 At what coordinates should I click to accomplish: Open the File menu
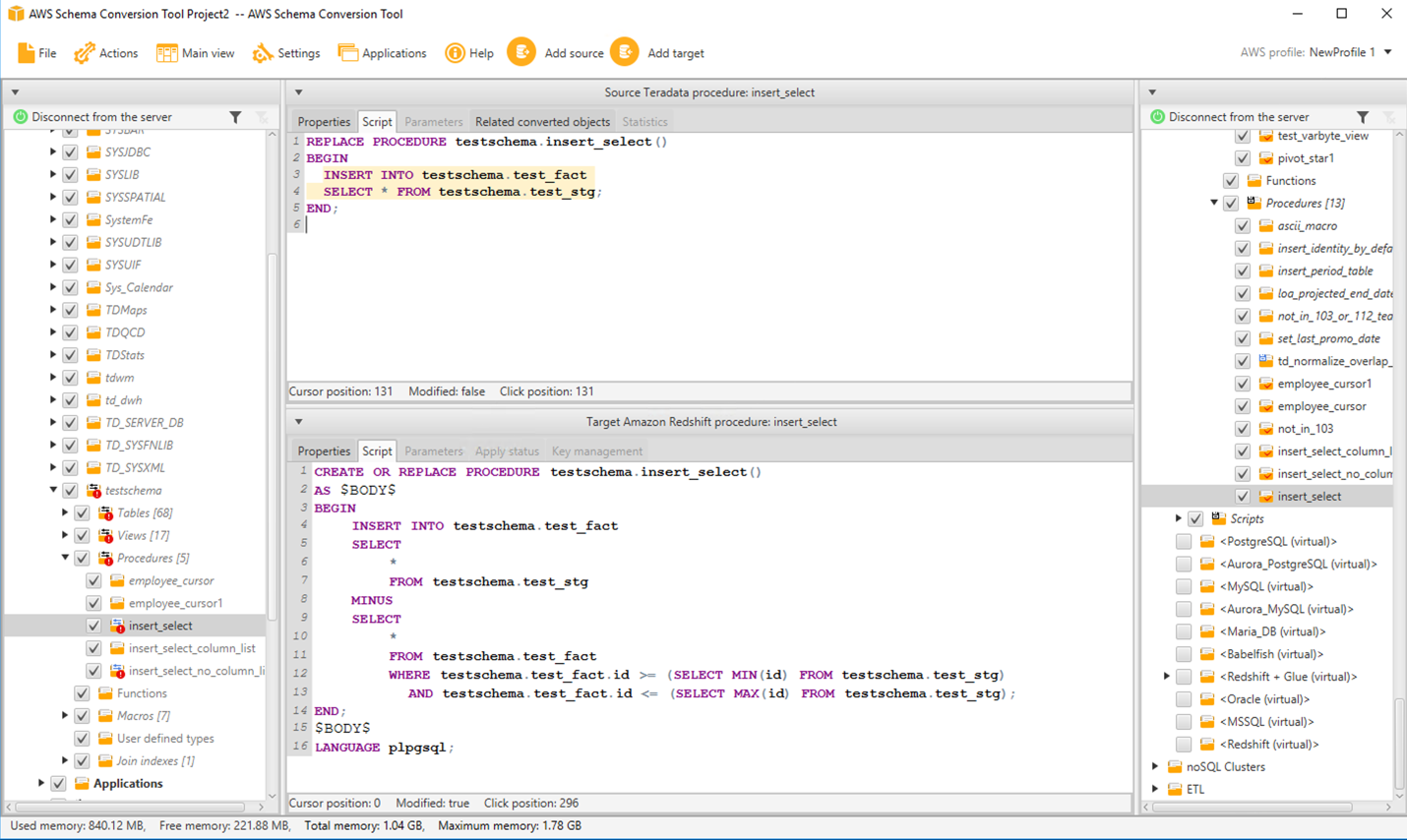point(37,53)
